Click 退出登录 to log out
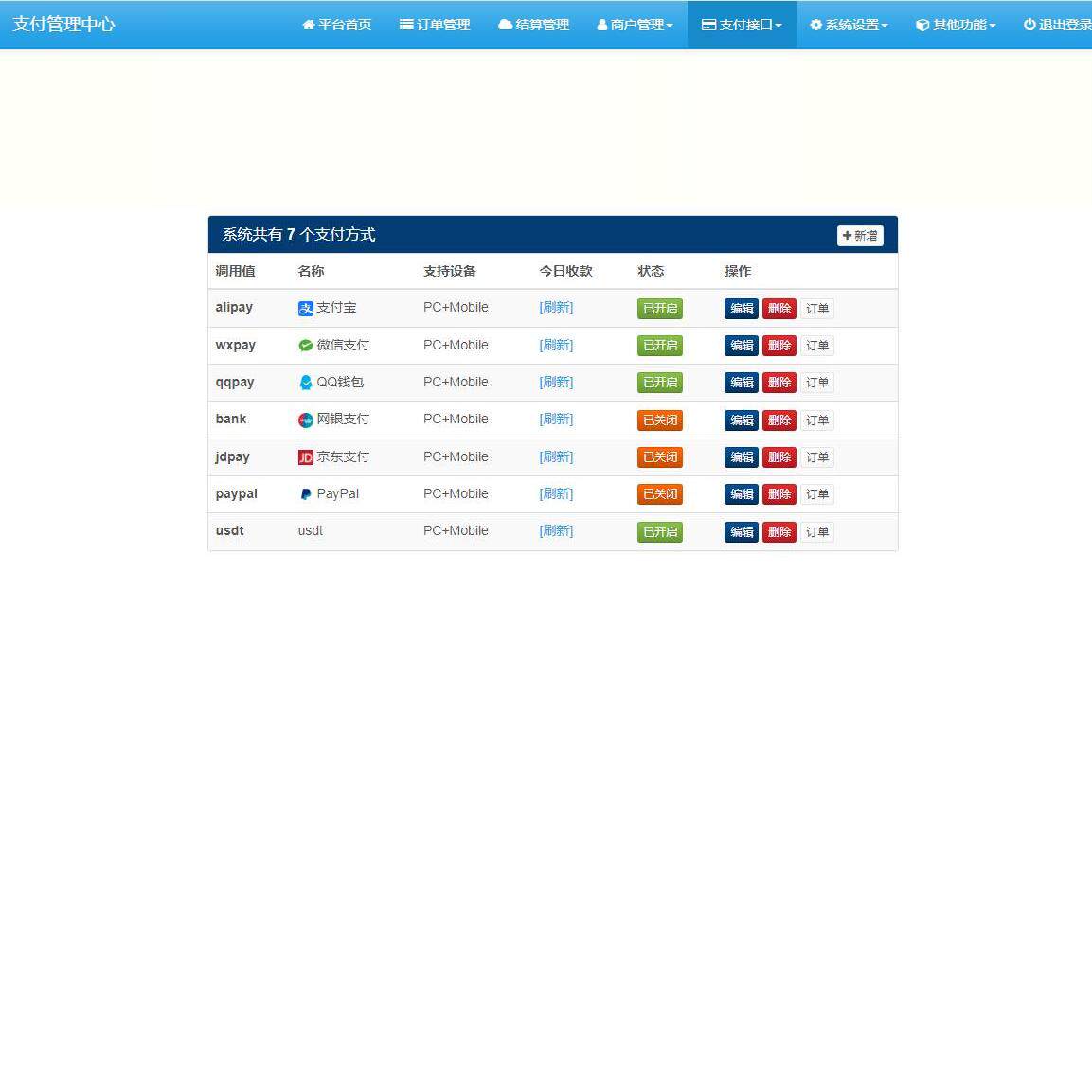 point(1056,25)
